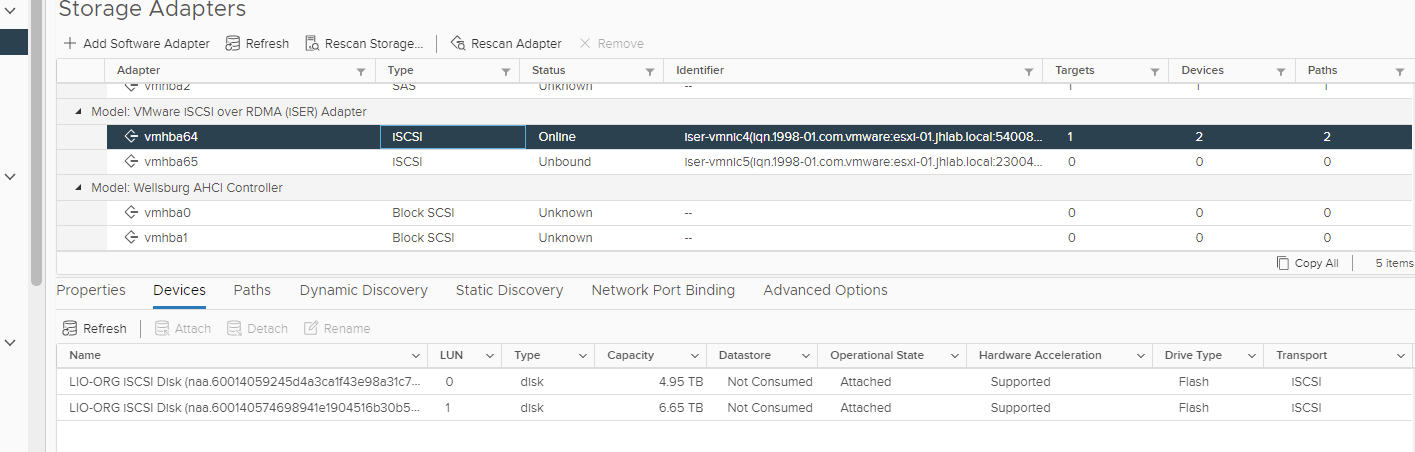Open Type column filter icon in adapters table
Screen dimensions: 1415x452
tap(506, 71)
